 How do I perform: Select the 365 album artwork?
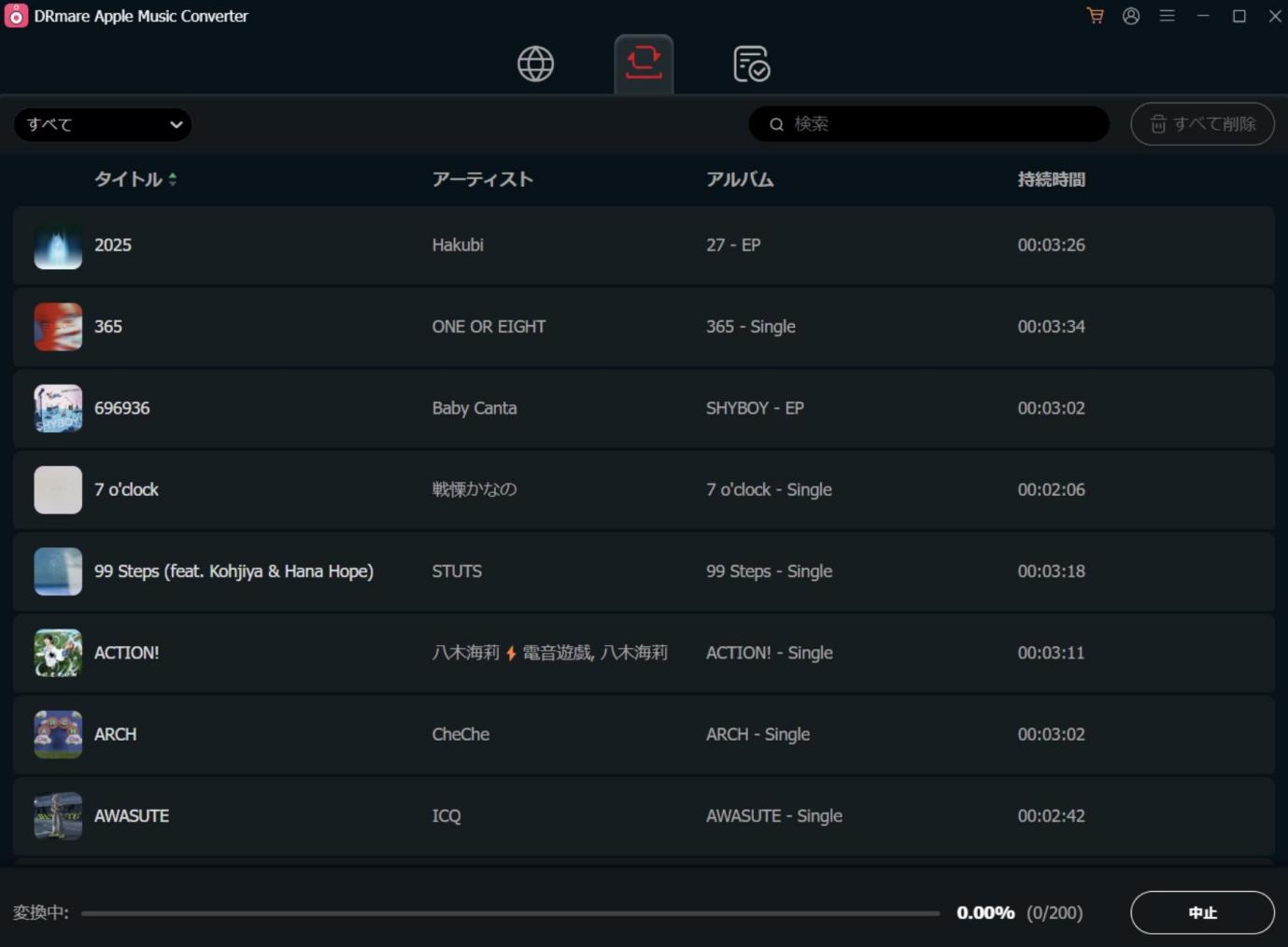(x=58, y=327)
